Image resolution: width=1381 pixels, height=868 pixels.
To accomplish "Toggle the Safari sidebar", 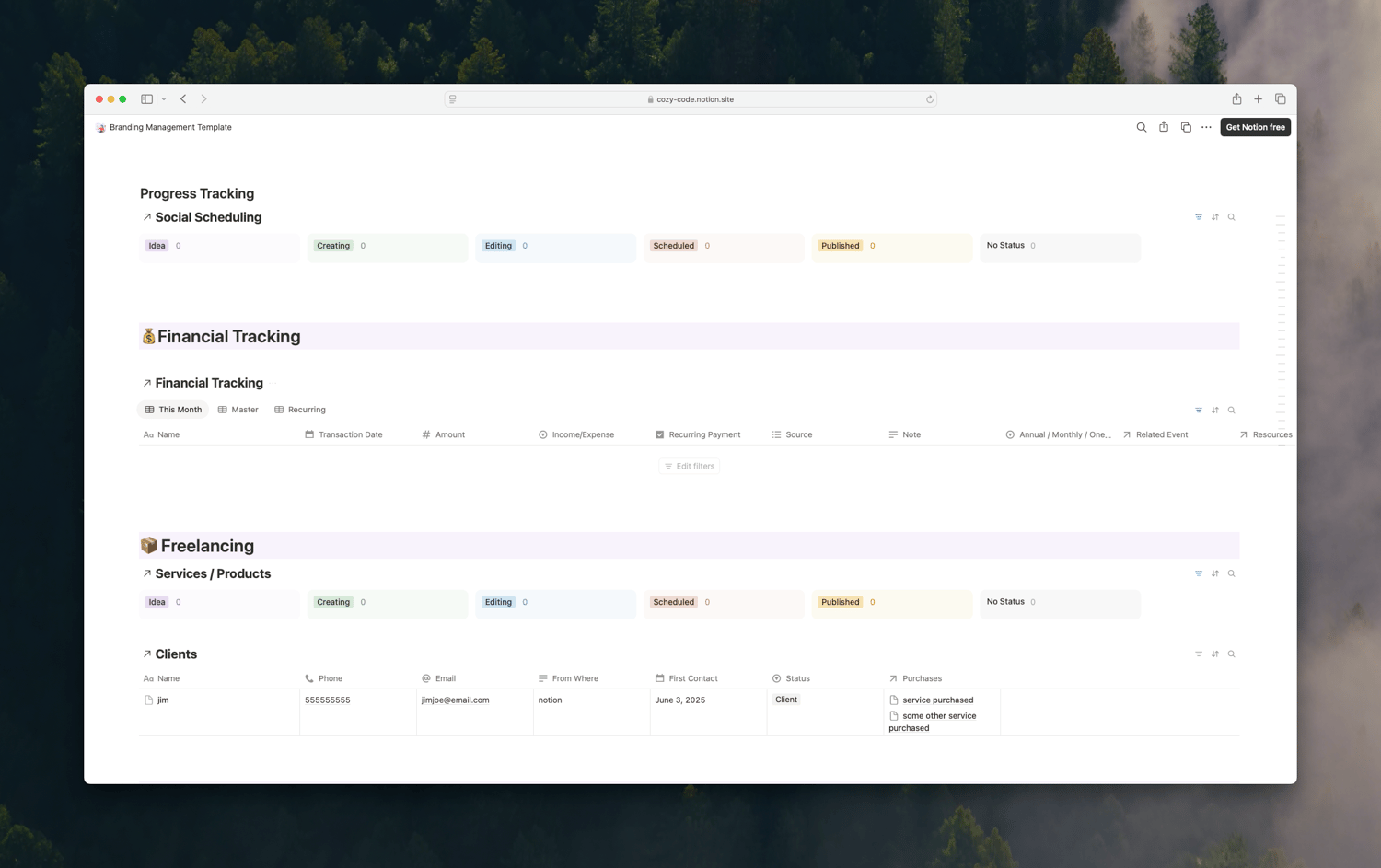I will click(x=146, y=99).
